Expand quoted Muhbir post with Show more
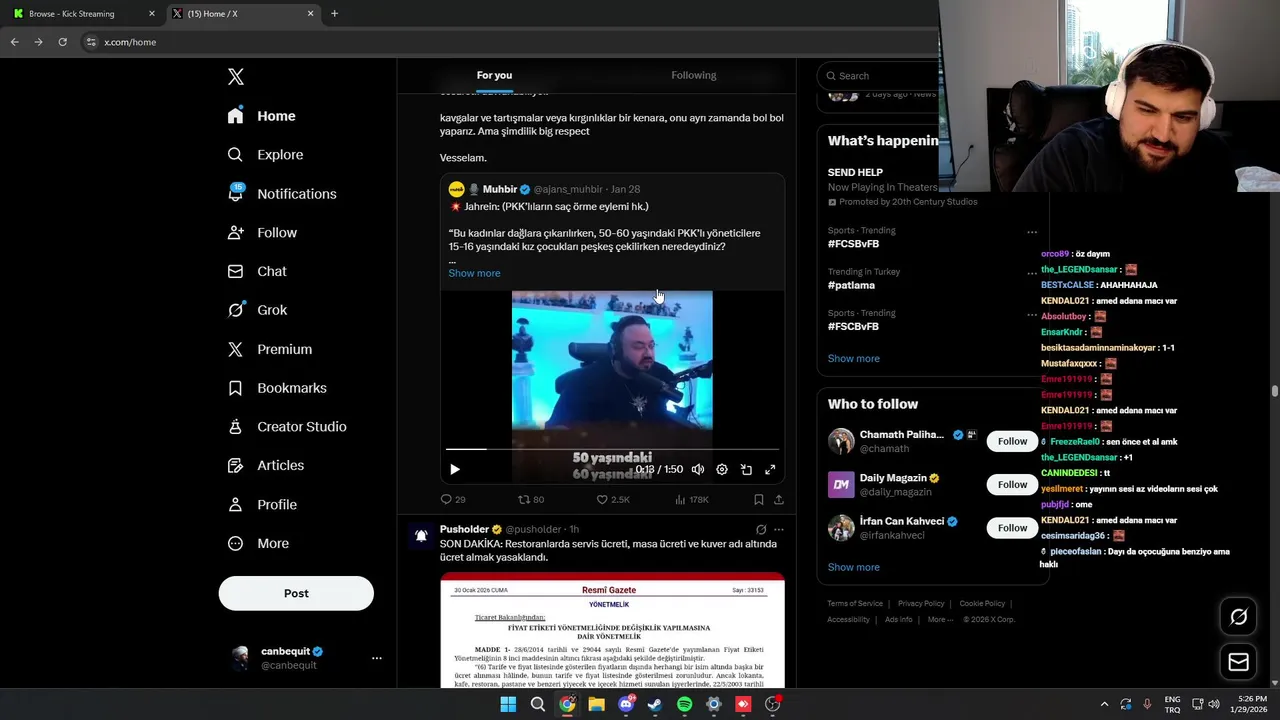Screen dimensions: 1280x720 coord(474,273)
